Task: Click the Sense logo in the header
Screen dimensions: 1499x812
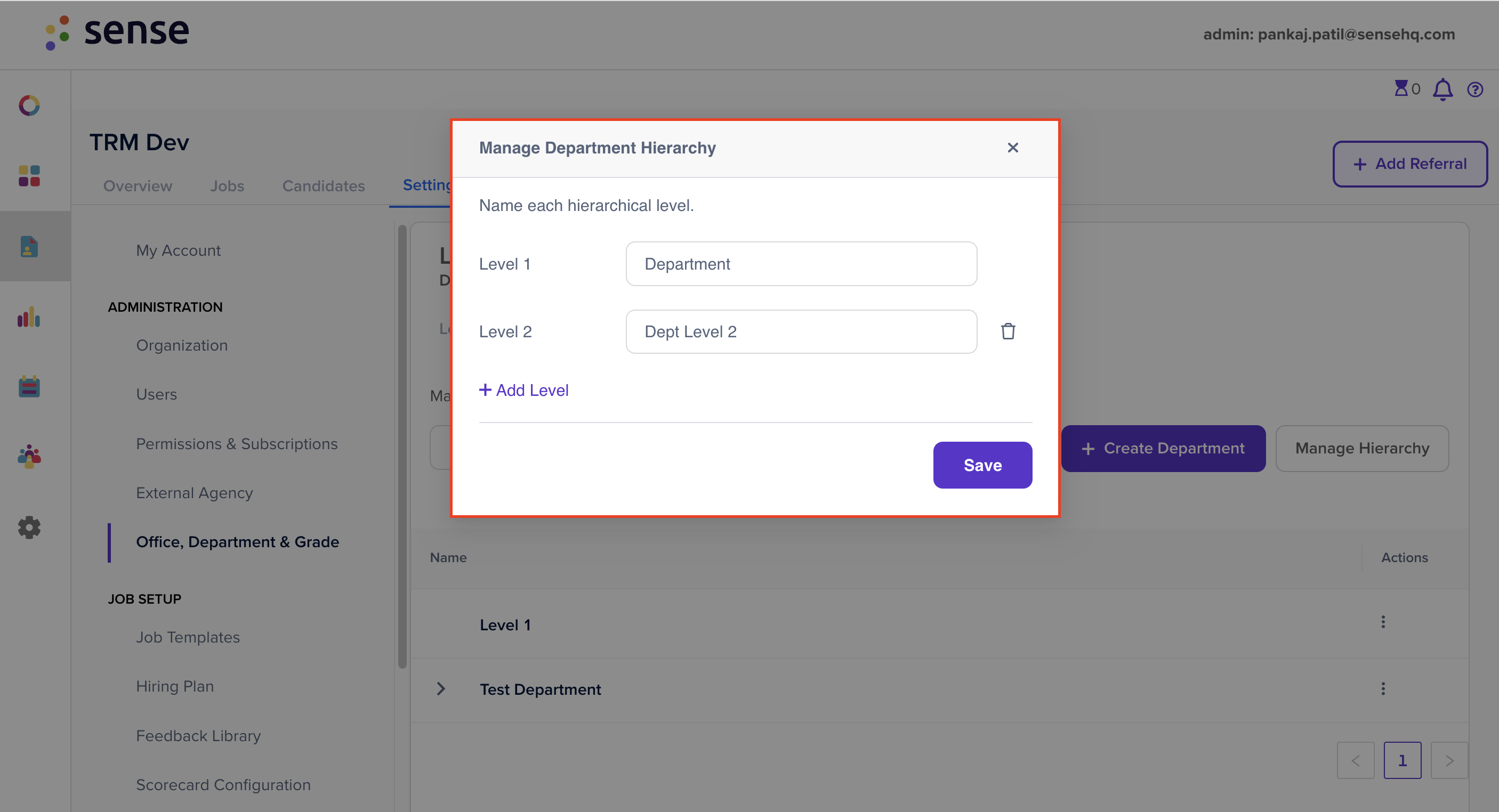Action: [117, 32]
